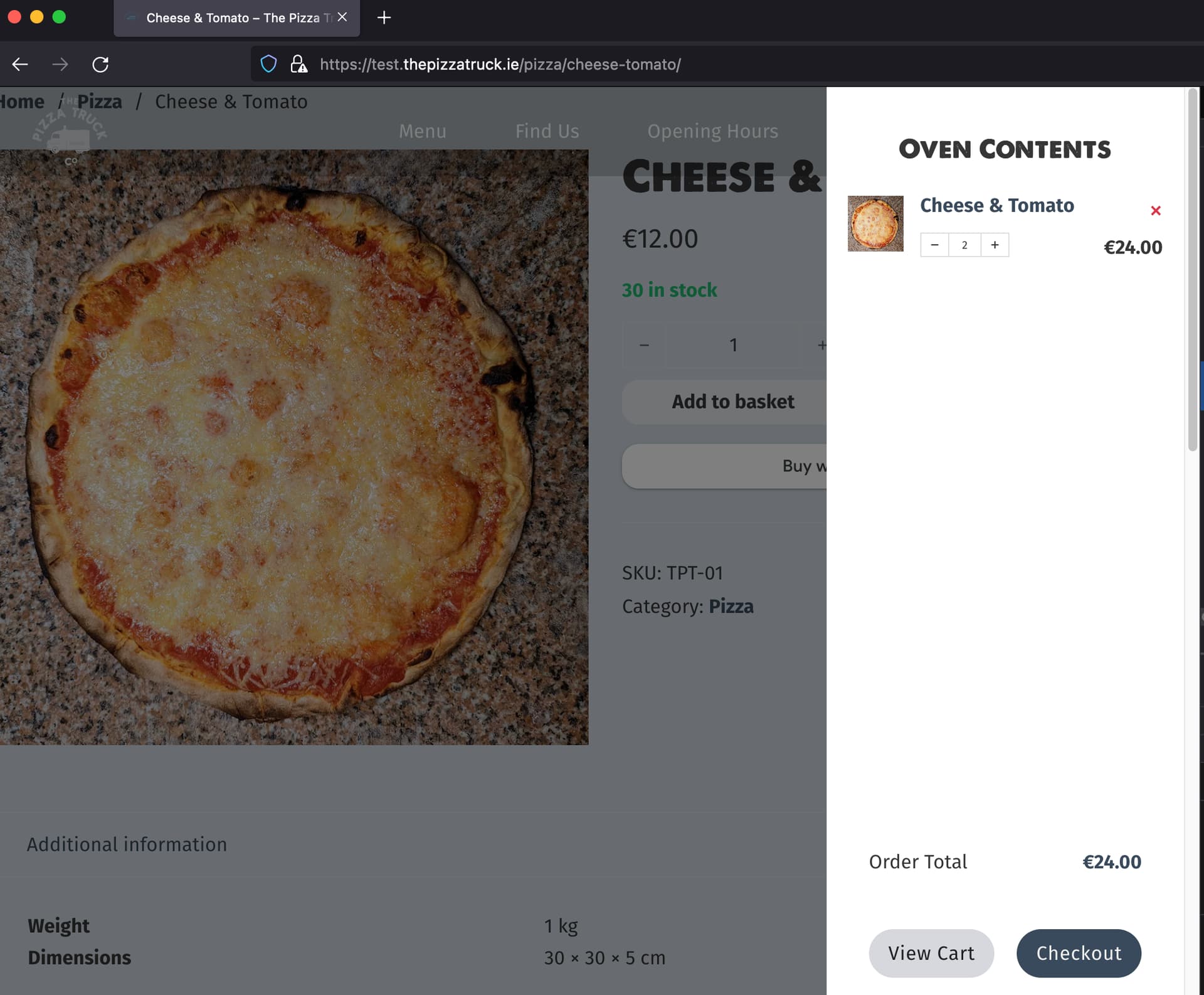1204x995 pixels.
Task: Click the browser forward arrow
Action: [60, 64]
